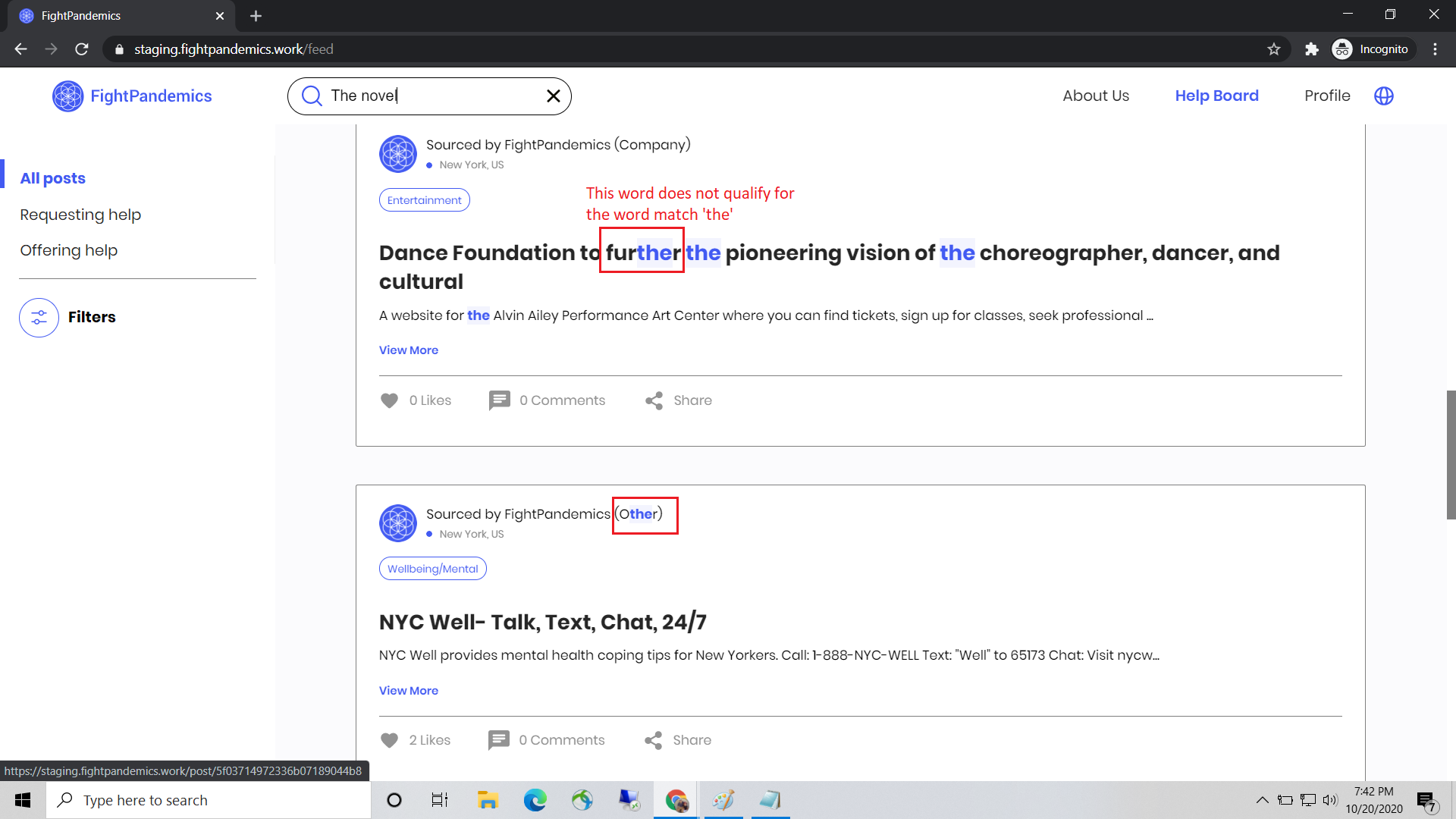The width and height of the screenshot is (1456, 819).
Task: Open Paint app in taskbar
Action: pos(723,800)
